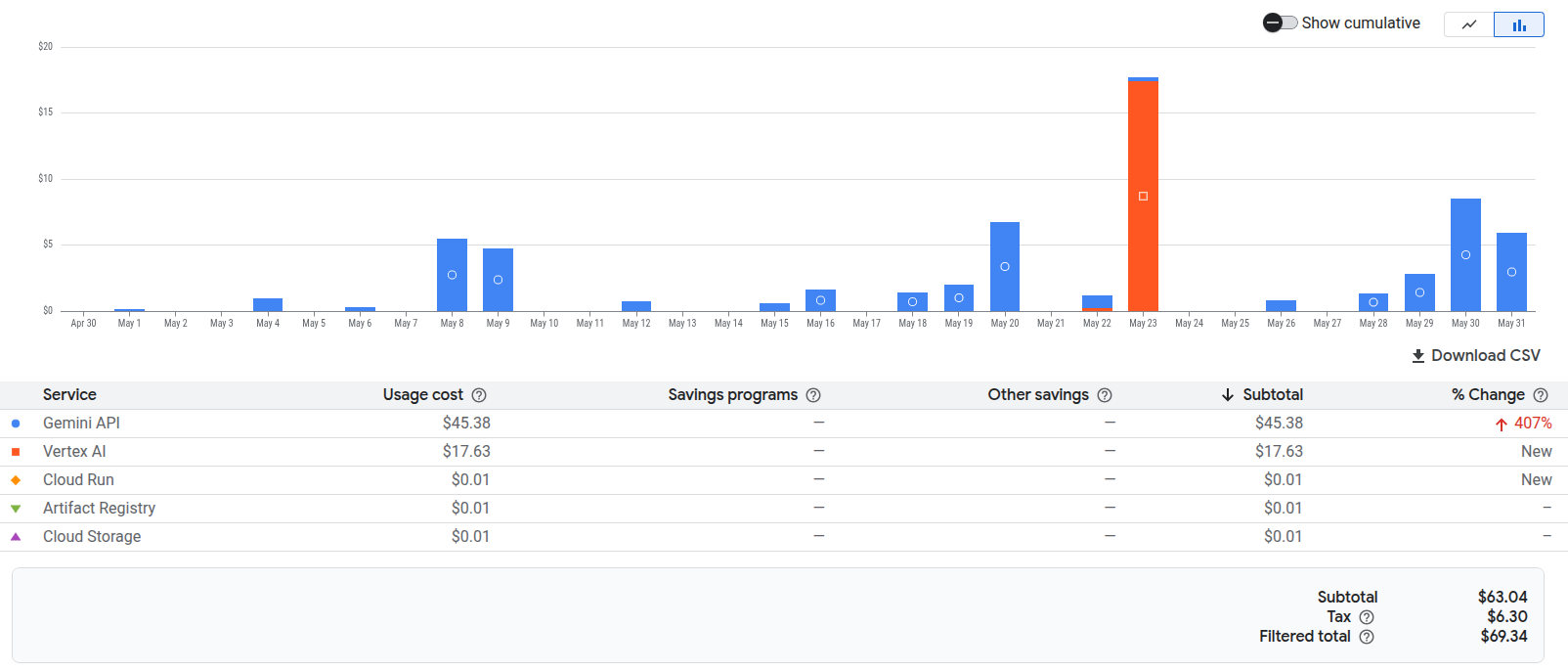Switch to bar chart view
1568x671 pixels.
[x=1519, y=24]
